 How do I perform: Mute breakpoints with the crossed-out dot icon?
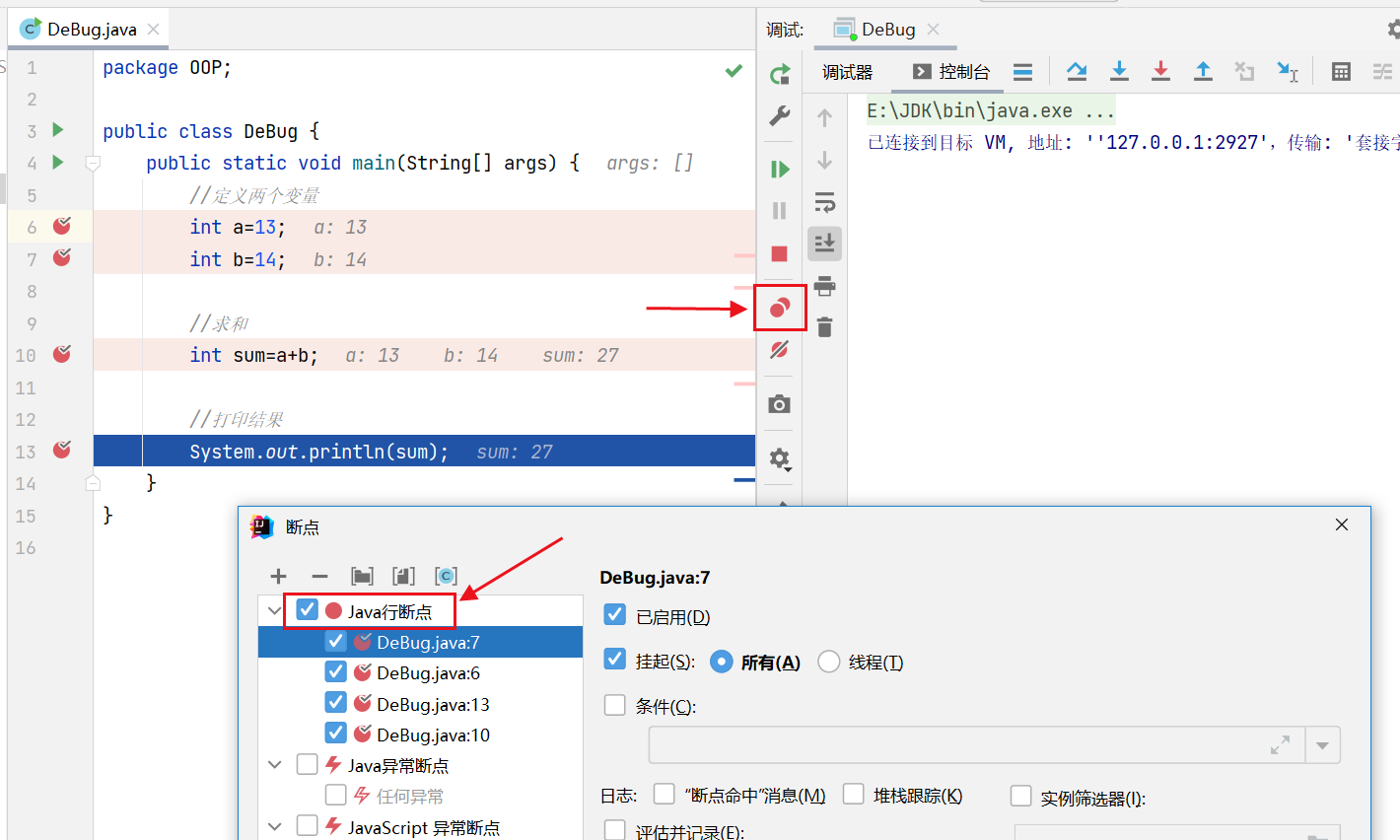[x=780, y=349]
